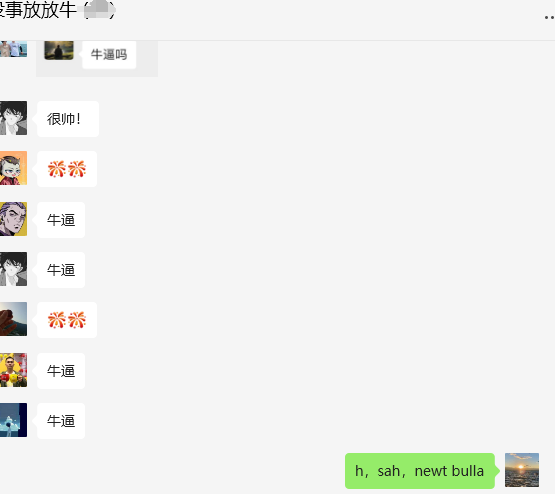Image resolution: width=555 pixels, height=494 pixels.
Task: Click the sunset avatar beside the green message
Action: [x=522, y=470]
